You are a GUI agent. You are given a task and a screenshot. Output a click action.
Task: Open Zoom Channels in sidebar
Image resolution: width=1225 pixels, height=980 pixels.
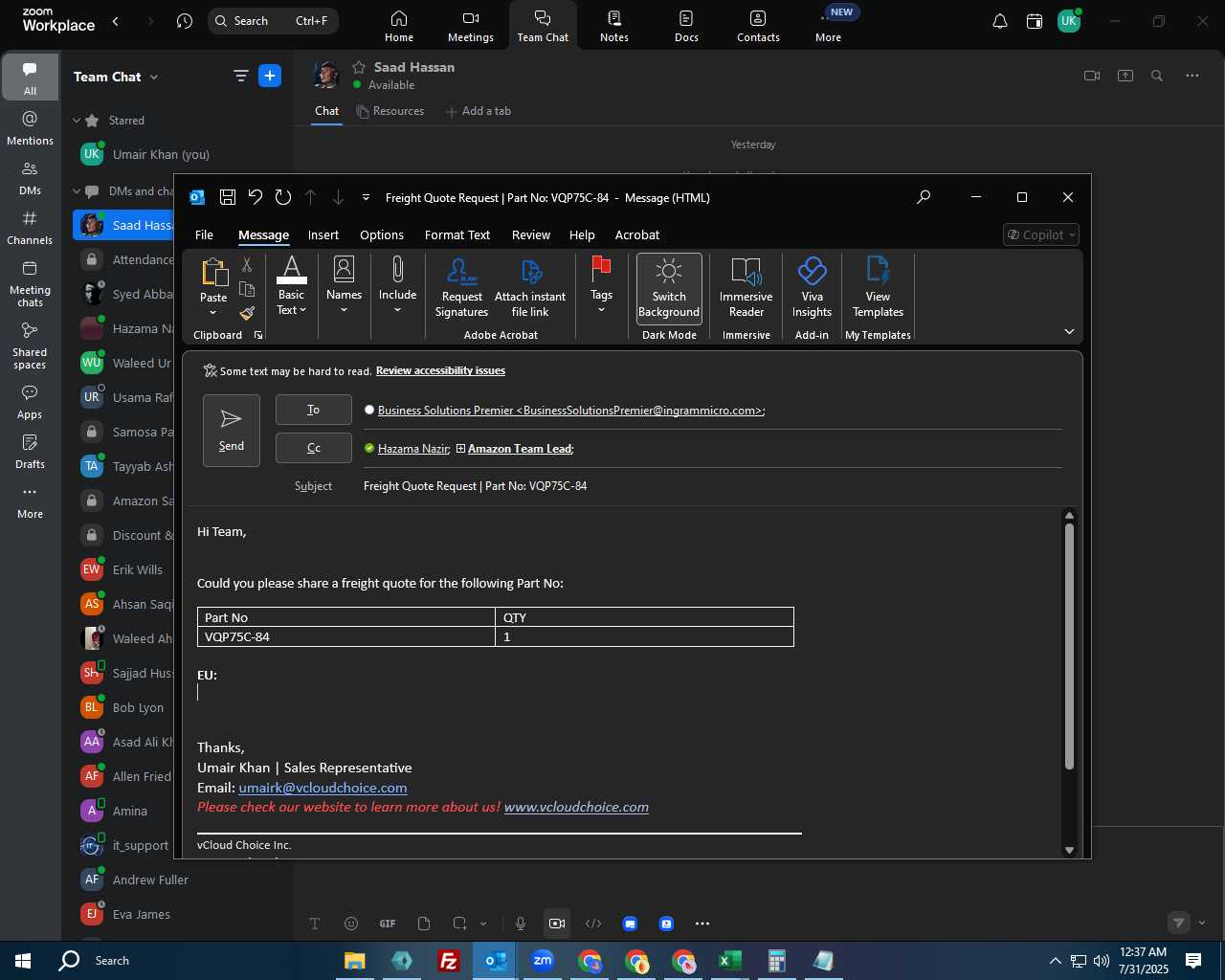[30, 228]
